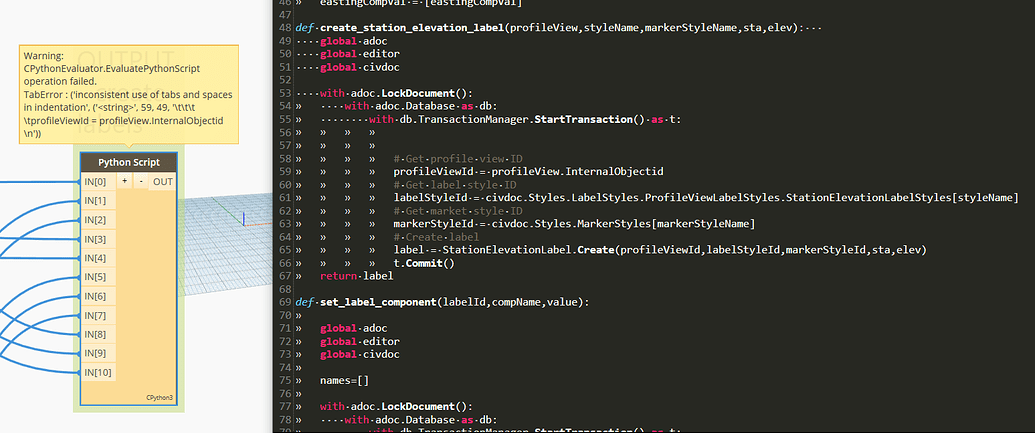Click 't.Commit()' on line 66

[x=424, y=263]
